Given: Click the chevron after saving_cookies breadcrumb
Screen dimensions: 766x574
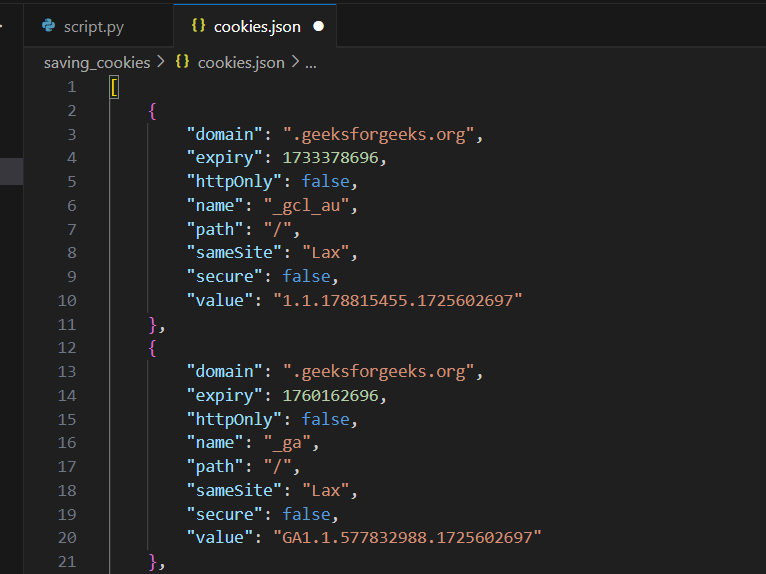Looking at the screenshot, I should 161,62.
